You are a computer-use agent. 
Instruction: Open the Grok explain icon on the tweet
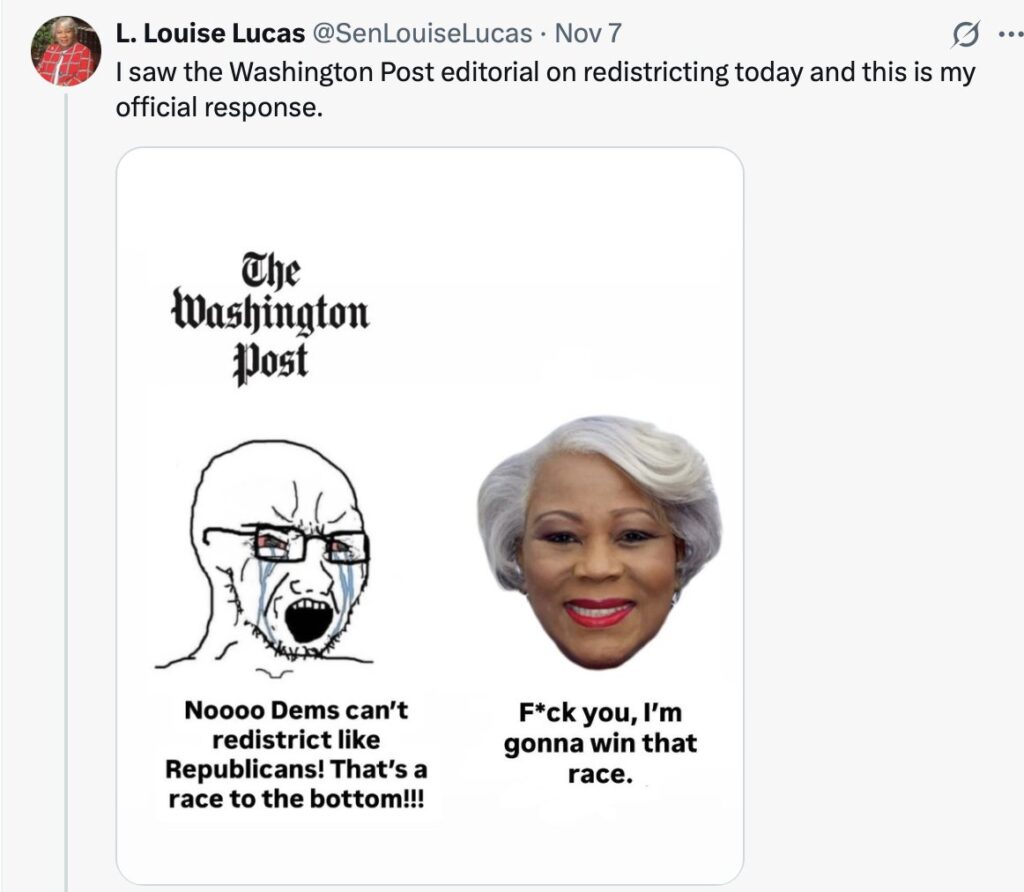(964, 35)
